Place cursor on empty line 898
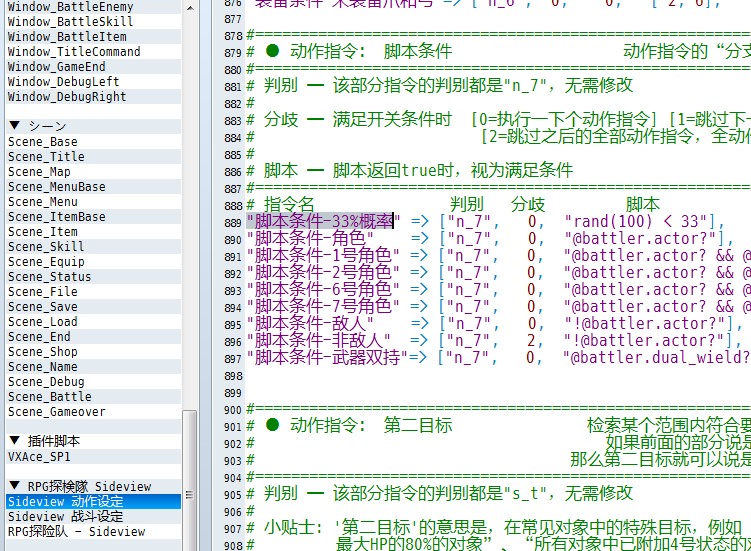Image resolution: width=751 pixels, height=551 pixels. pos(498,376)
